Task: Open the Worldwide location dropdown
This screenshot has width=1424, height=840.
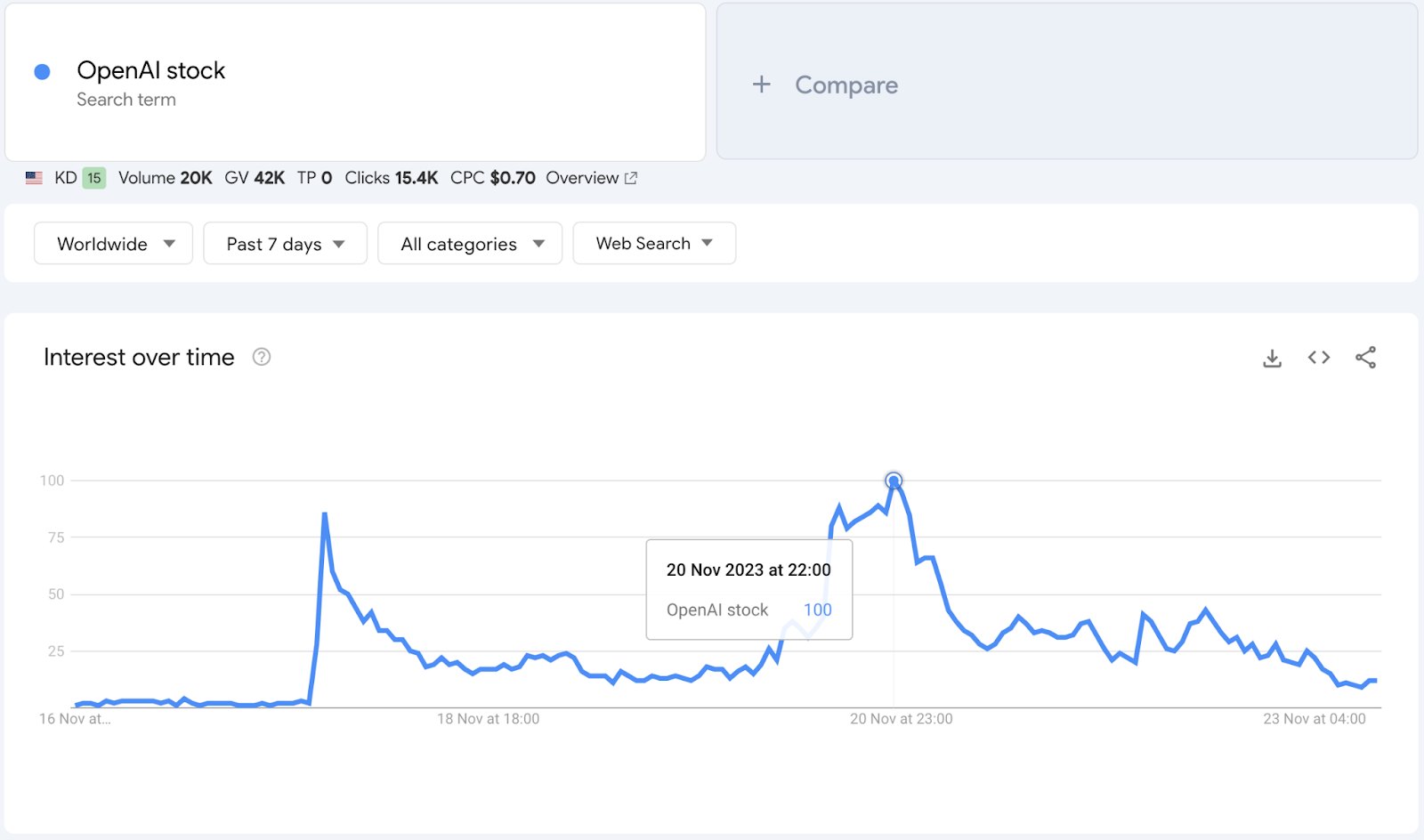Action: [x=112, y=243]
